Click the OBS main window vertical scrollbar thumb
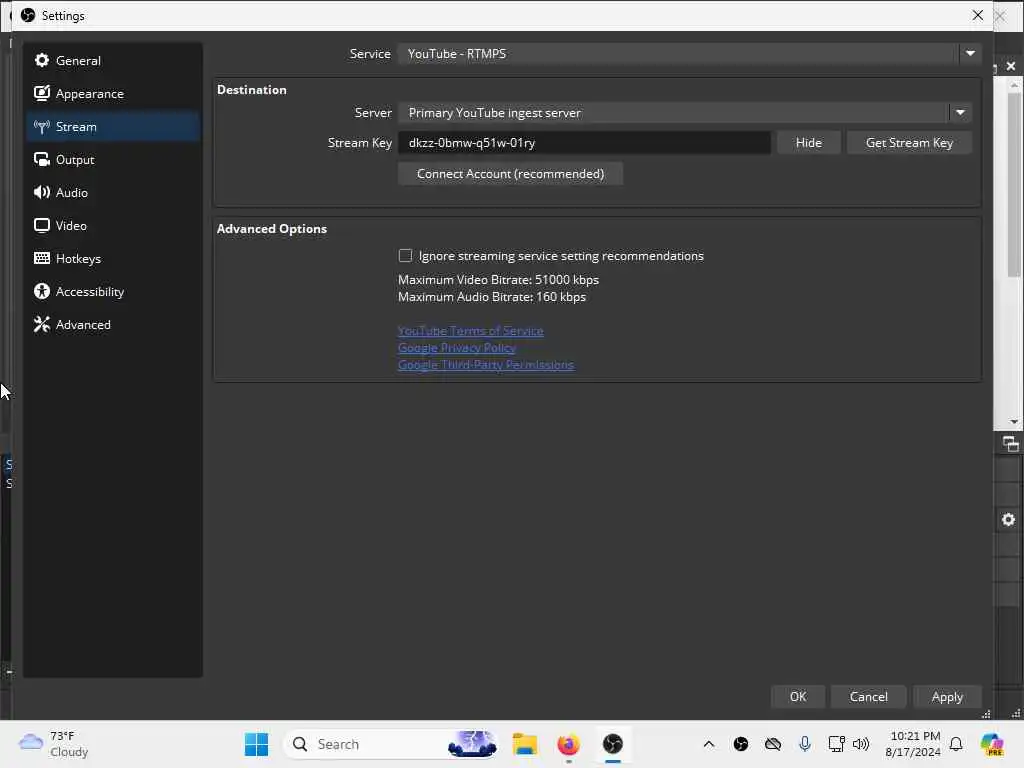This screenshot has height=768, width=1024. click(x=1014, y=185)
